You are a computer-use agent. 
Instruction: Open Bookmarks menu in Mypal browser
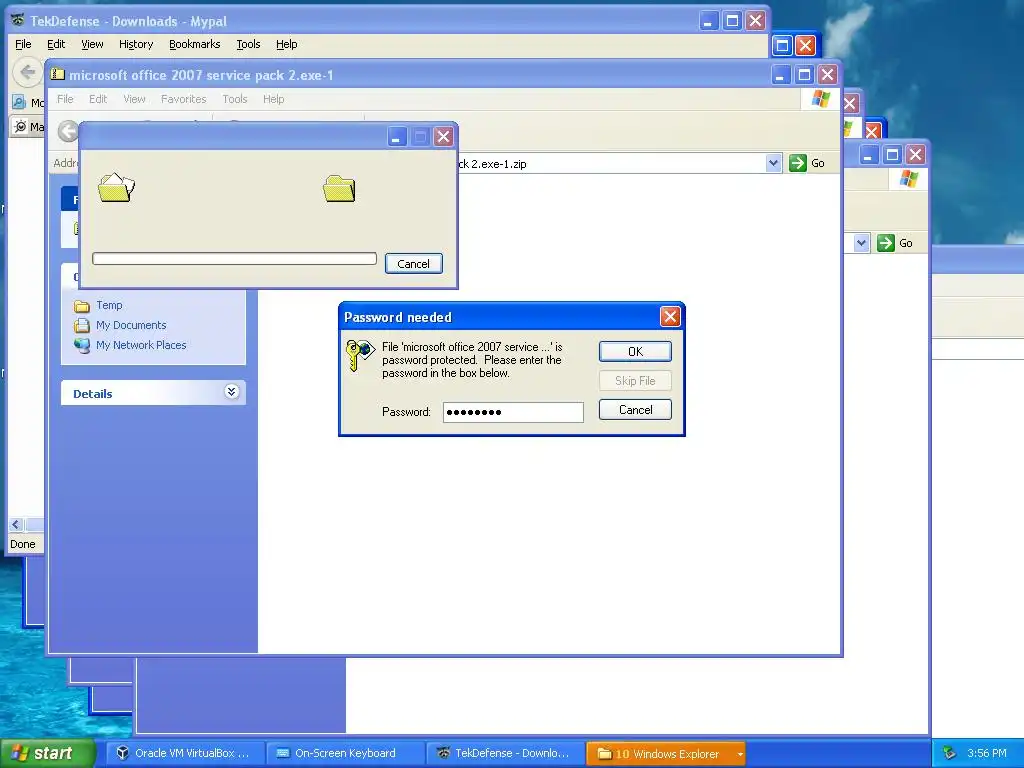195,44
